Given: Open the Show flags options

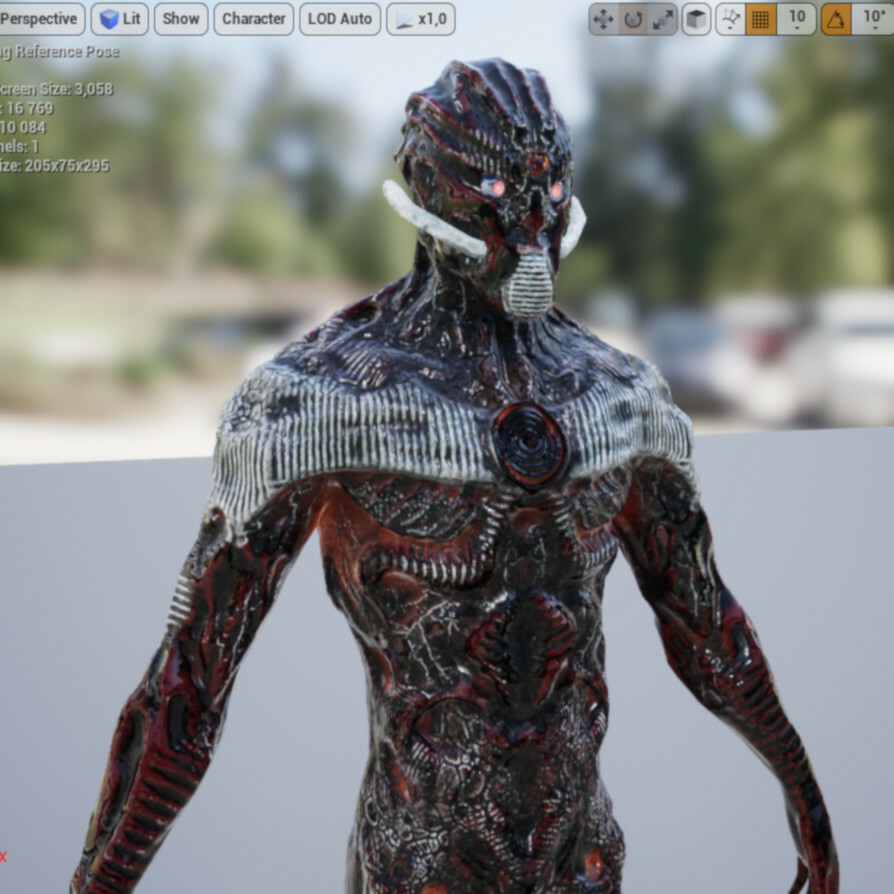Looking at the screenshot, I should (180, 17).
